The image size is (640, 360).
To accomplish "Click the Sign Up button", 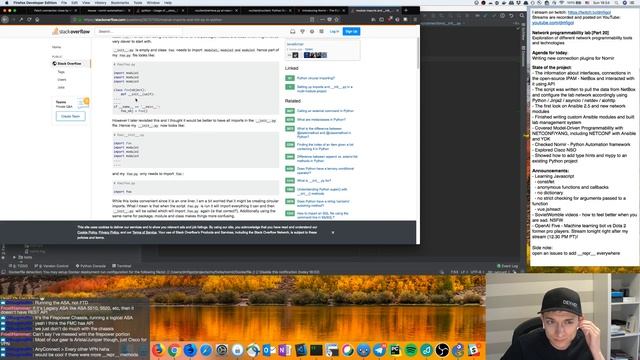I will click(x=351, y=31).
